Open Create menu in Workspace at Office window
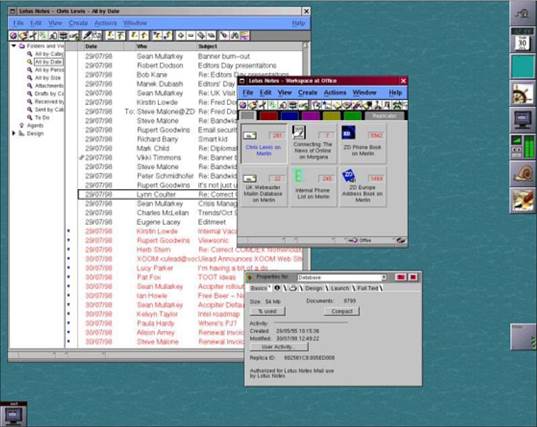Viewport: 537px width, 427px height. 308,92
